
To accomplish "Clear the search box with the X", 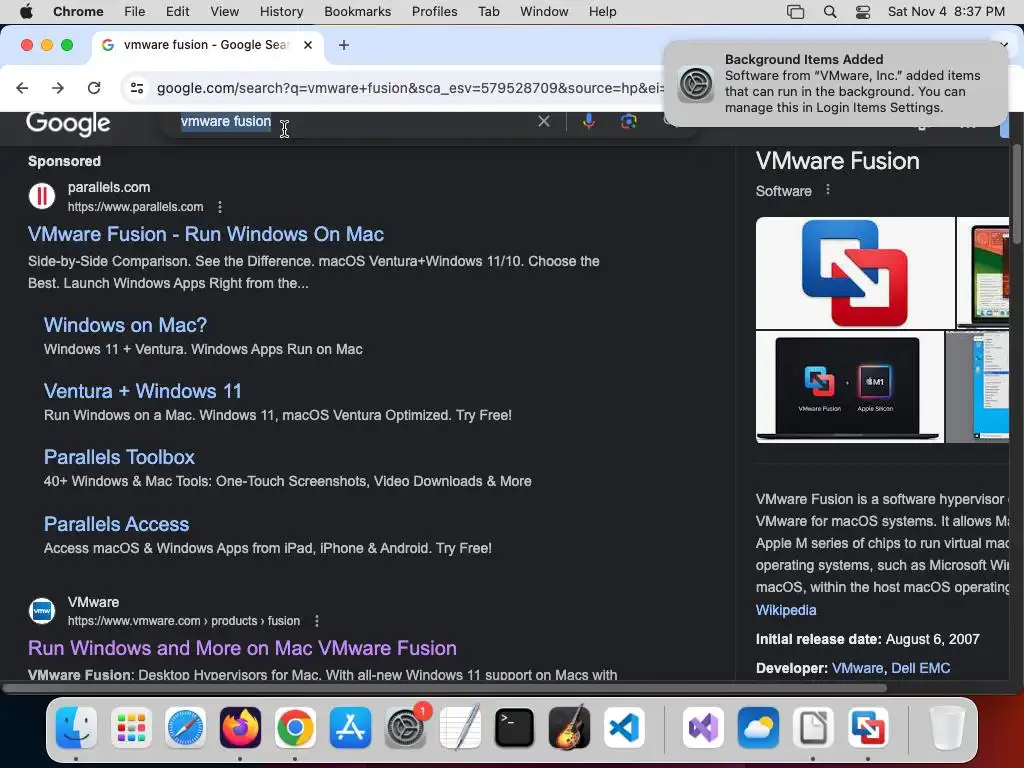I will click(543, 121).
